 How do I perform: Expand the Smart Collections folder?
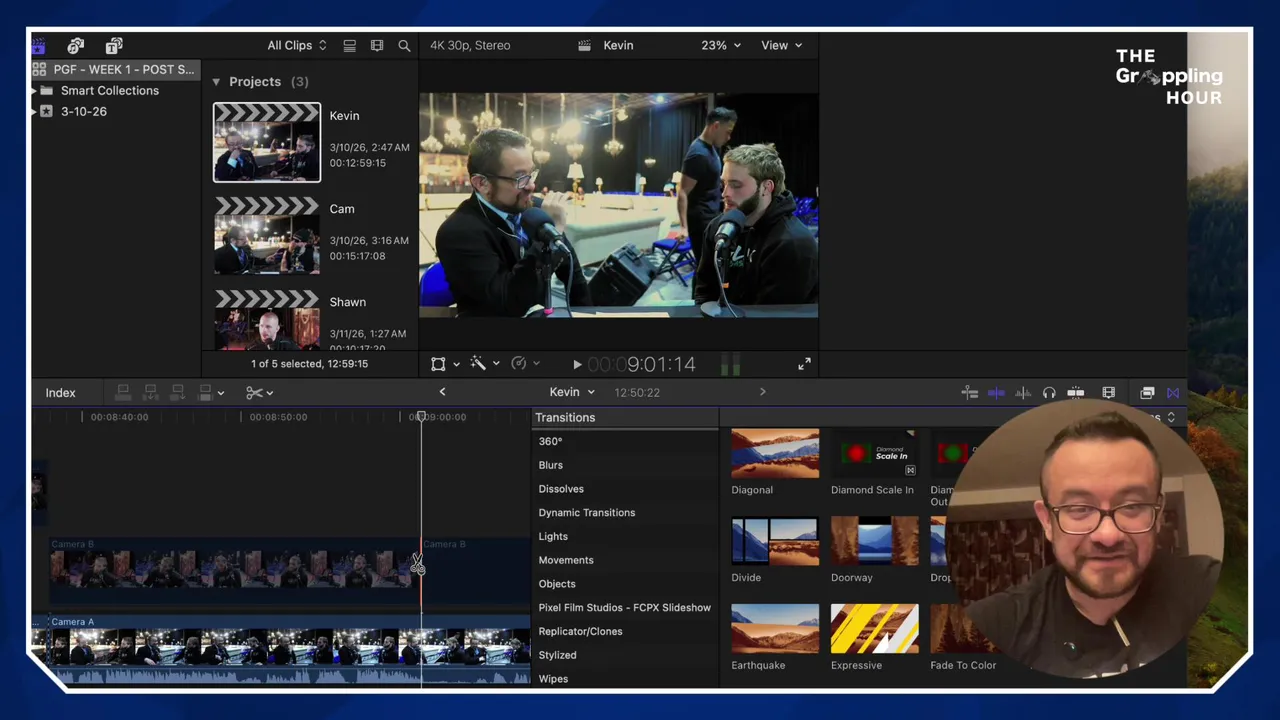(33, 90)
